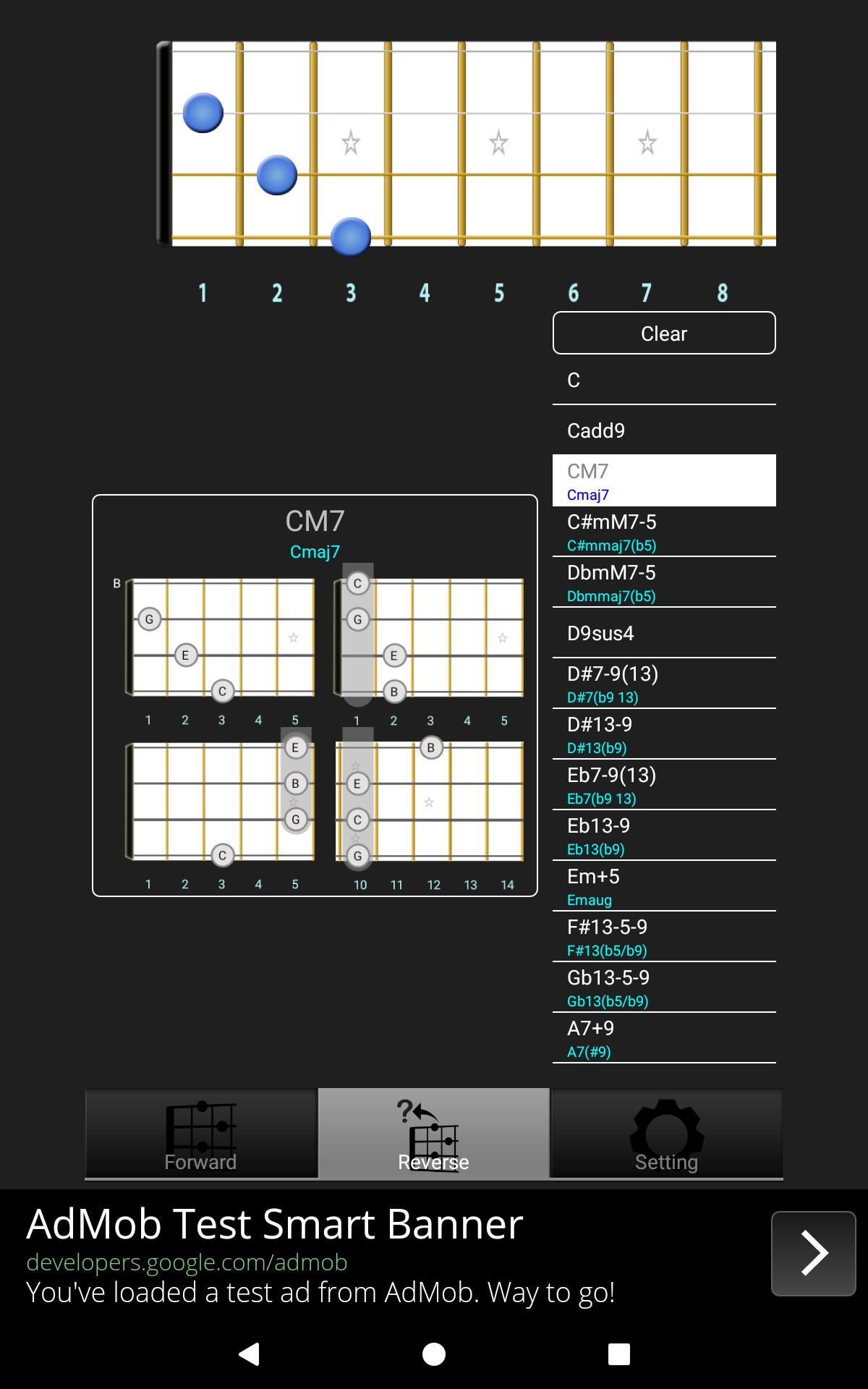Choose the C#mM7-5 chord entry
The height and width of the screenshot is (1389, 868).
point(664,532)
